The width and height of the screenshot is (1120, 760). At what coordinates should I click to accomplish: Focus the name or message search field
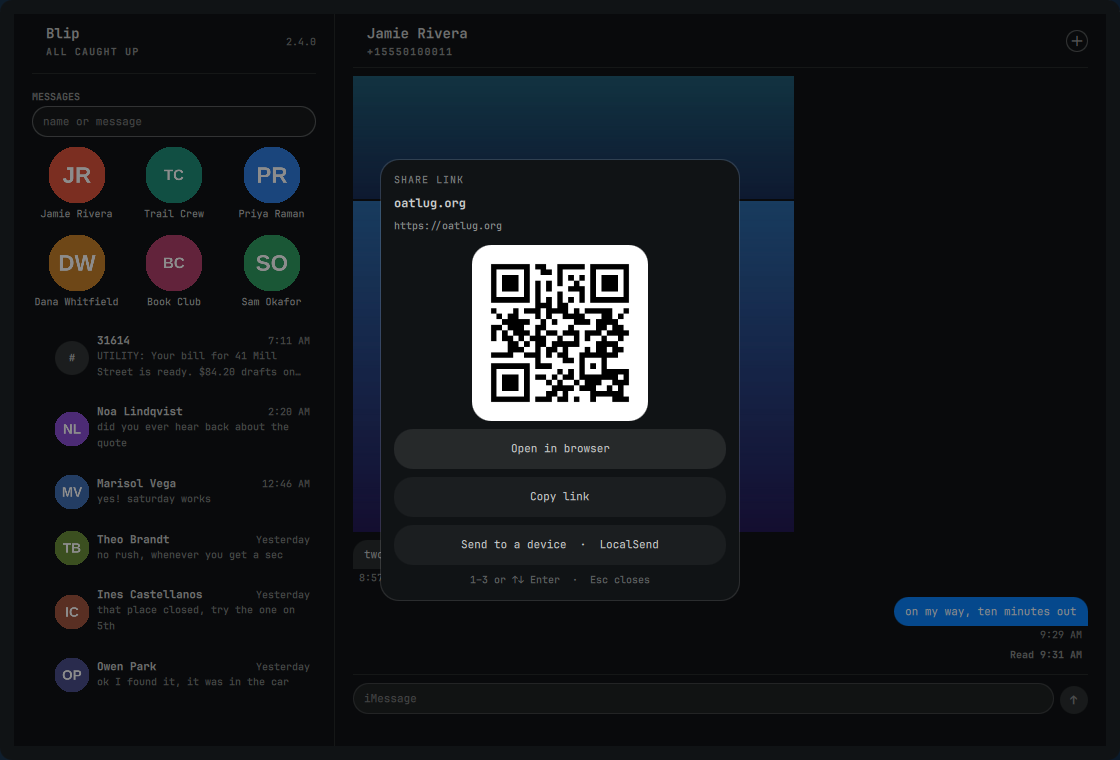[x=174, y=121]
